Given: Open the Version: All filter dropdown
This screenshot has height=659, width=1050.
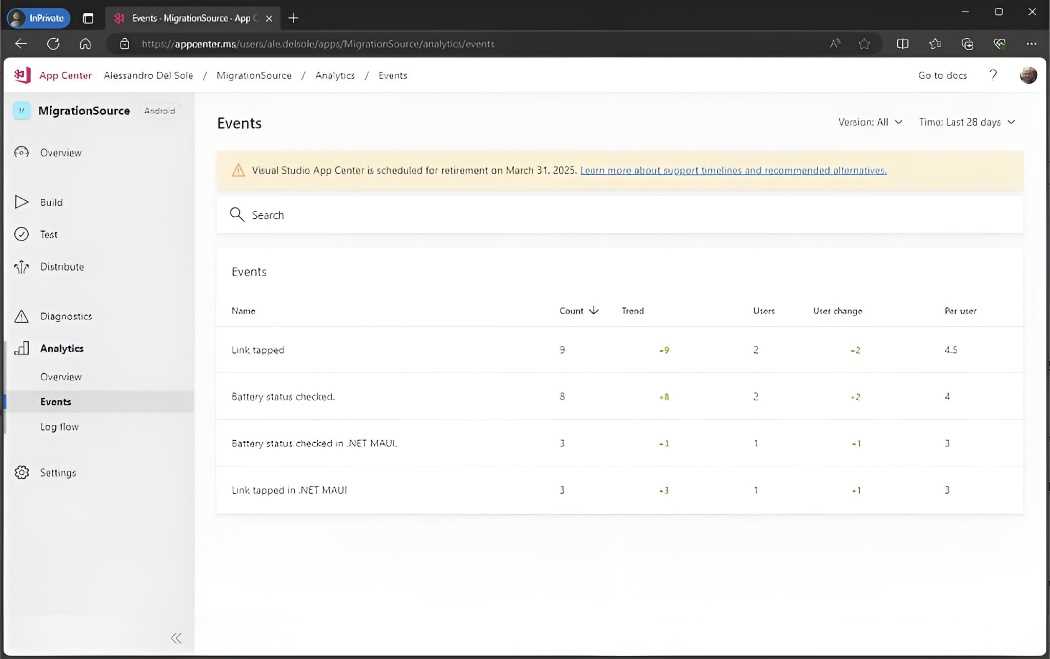Looking at the screenshot, I should 869,121.
